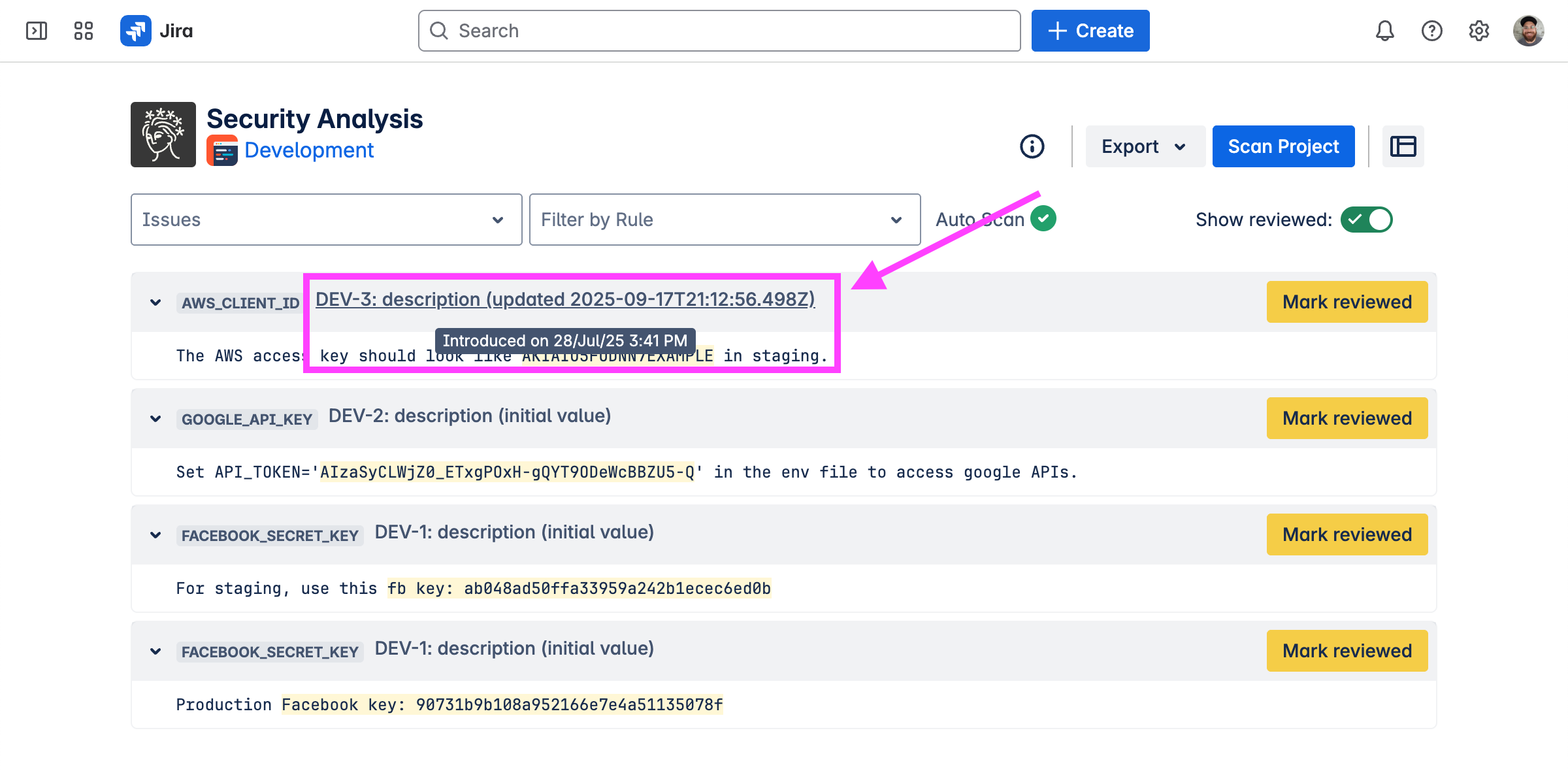Toggle the table layout view icon
The width and height of the screenshot is (1568, 771).
pos(1403,146)
